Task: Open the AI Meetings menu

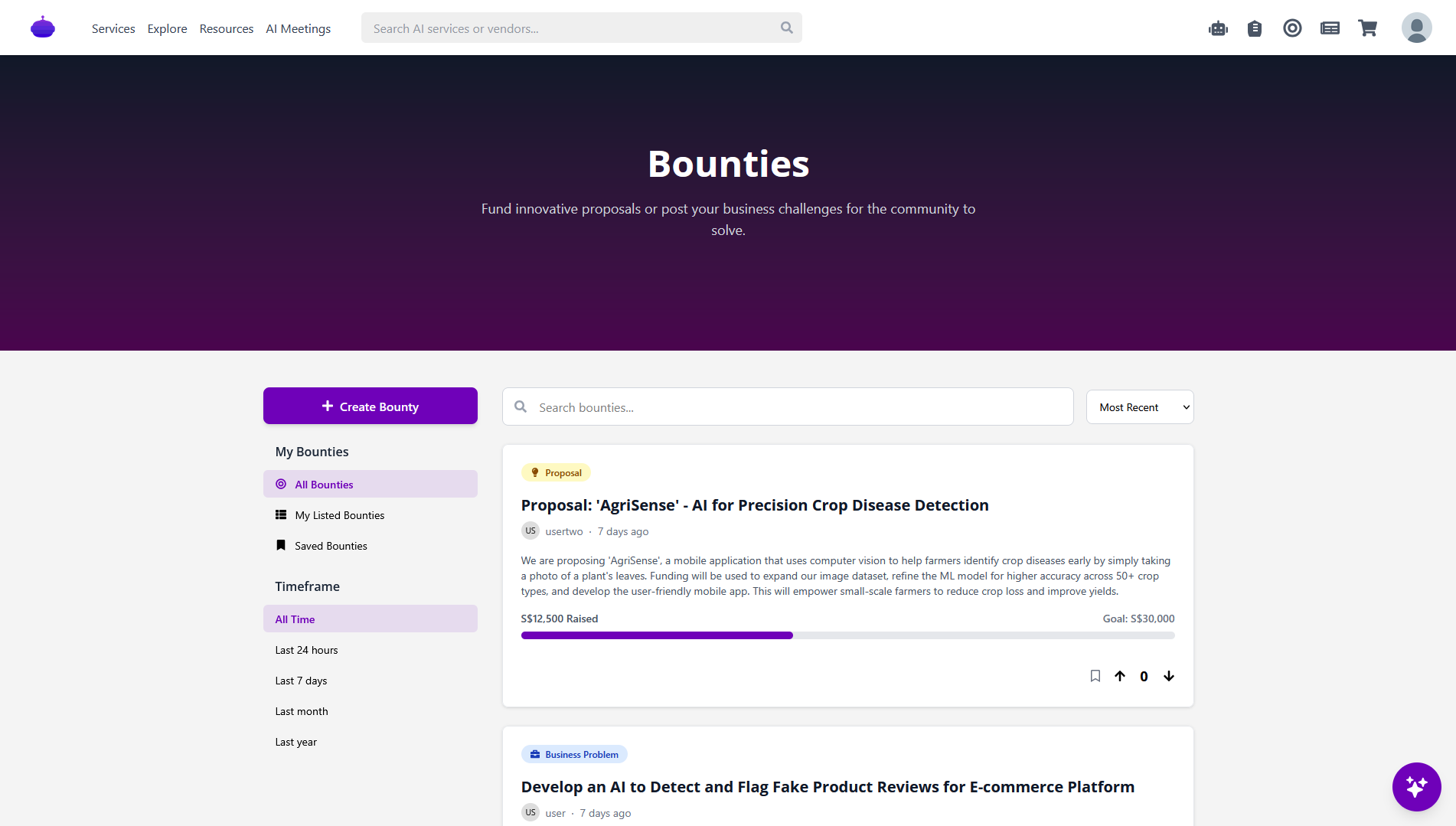Action: (298, 28)
